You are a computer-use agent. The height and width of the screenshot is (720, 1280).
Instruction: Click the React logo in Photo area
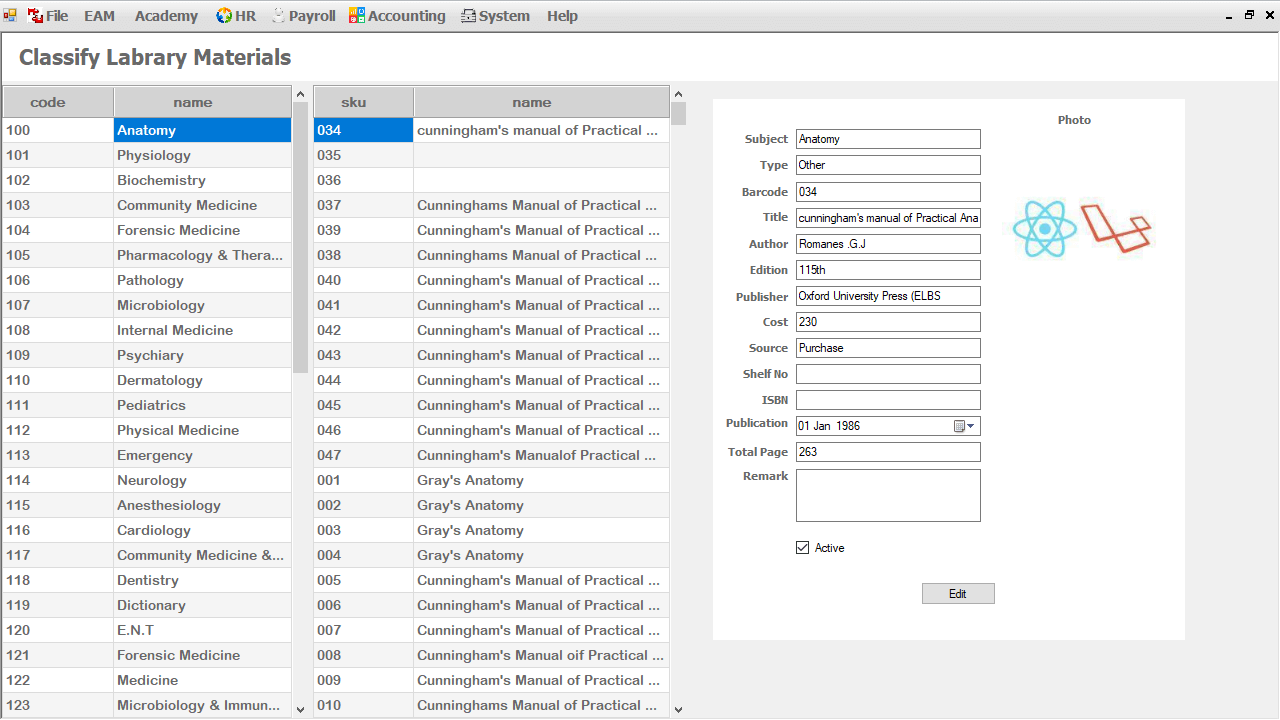coord(1044,229)
